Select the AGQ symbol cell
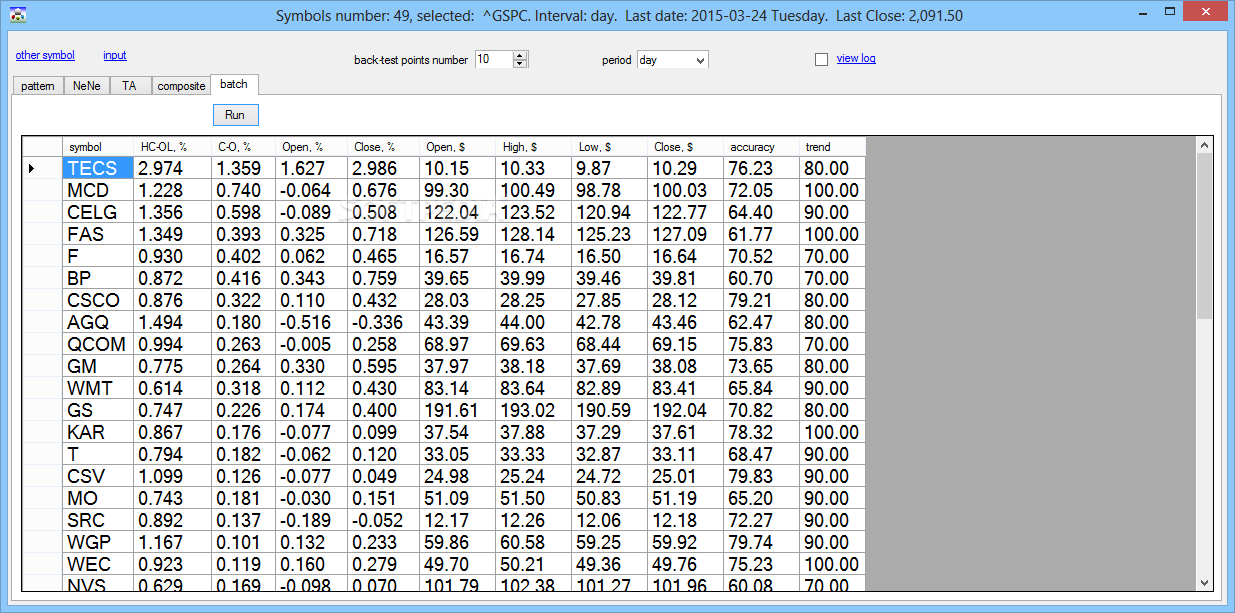This screenshot has height=613, width=1235. point(98,323)
